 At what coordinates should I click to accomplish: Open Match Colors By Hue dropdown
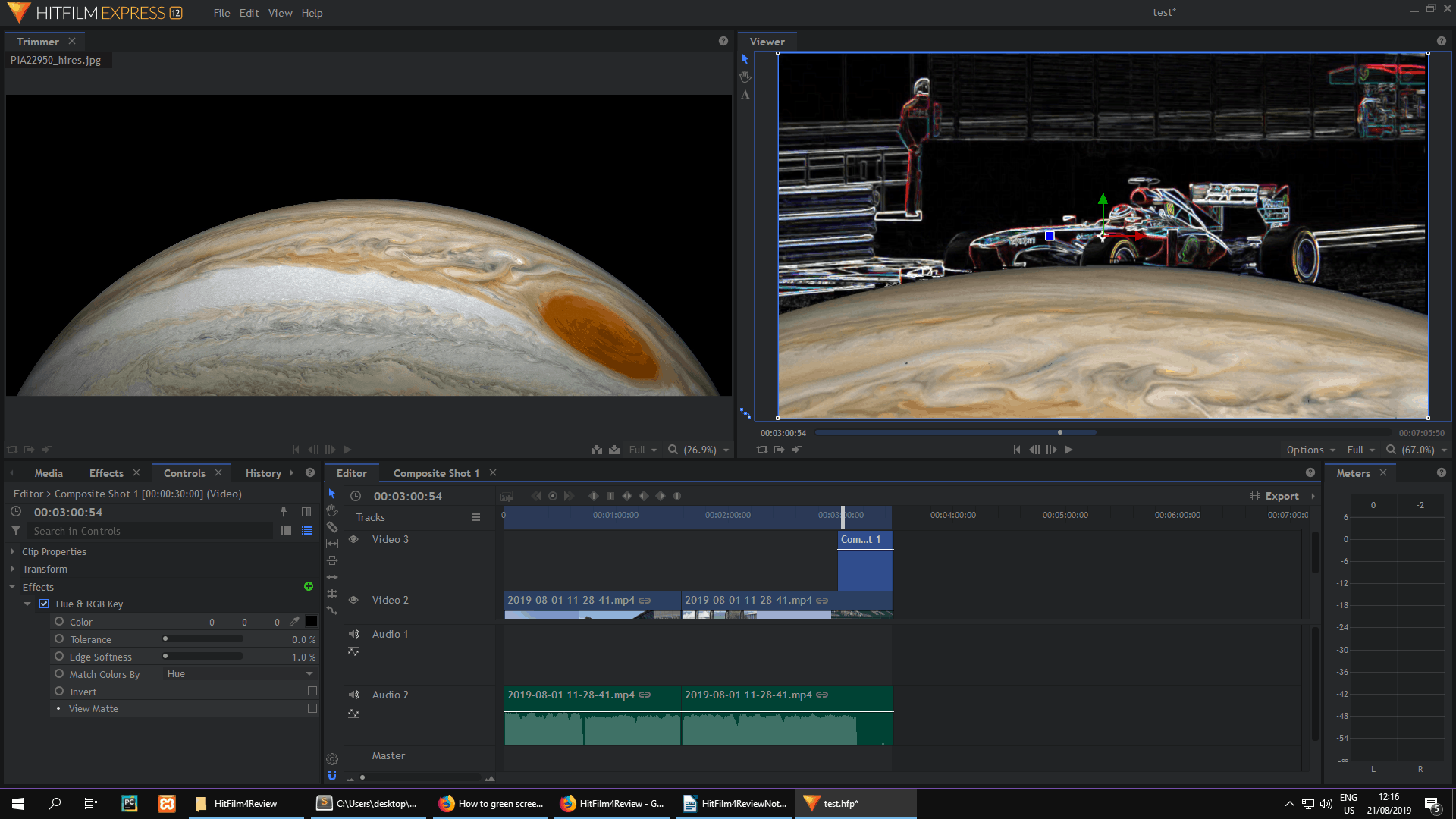pyautogui.click(x=240, y=673)
